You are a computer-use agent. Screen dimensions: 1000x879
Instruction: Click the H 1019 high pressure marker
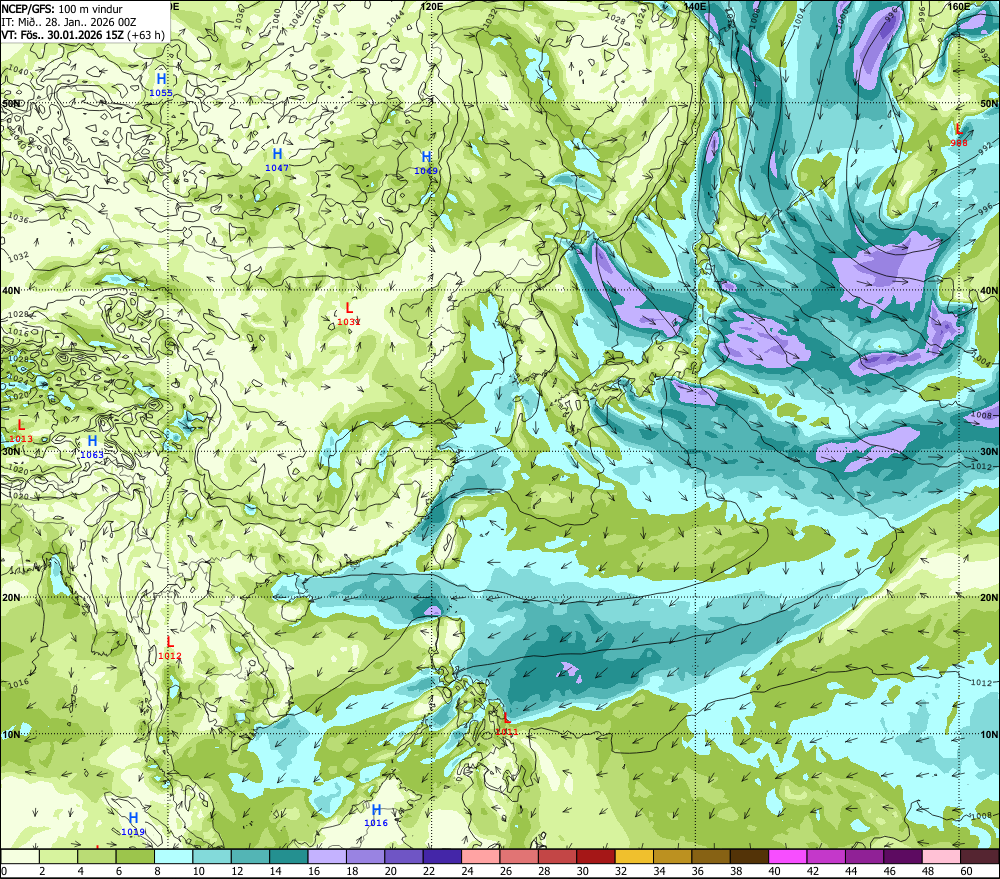tap(133, 824)
